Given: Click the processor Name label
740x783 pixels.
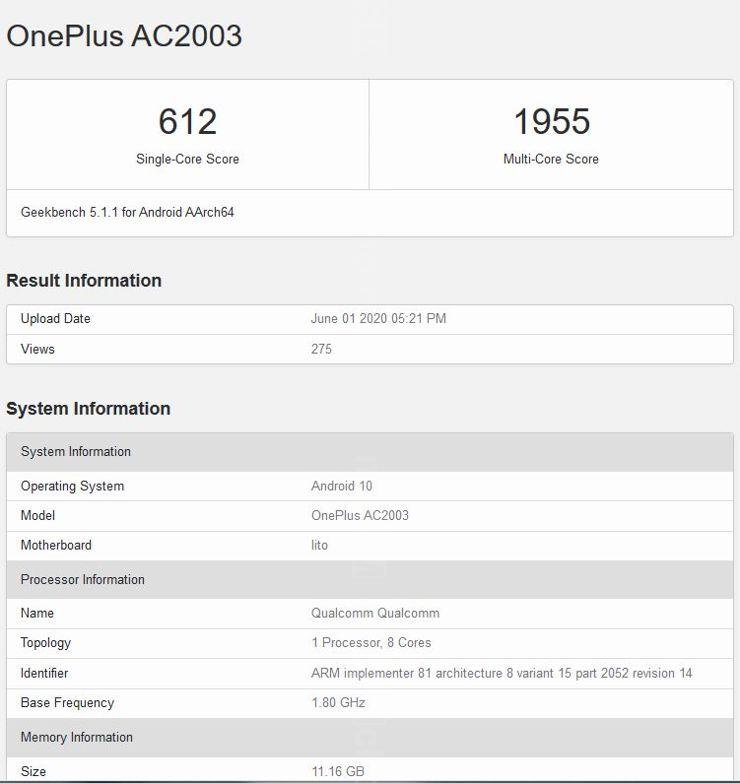Looking at the screenshot, I should pos(37,613).
